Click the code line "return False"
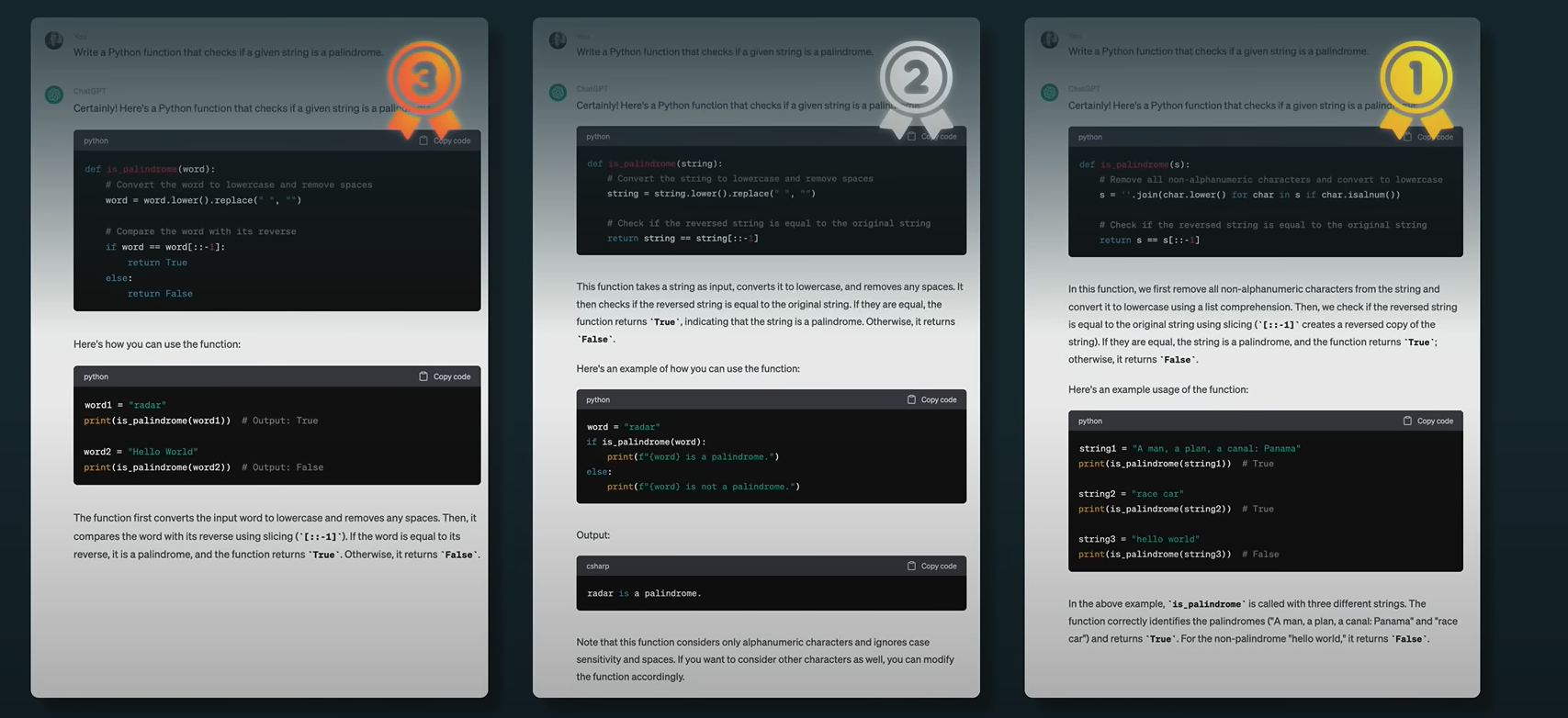Image resolution: width=1568 pixels, height=718 pixels. (160, 294)
